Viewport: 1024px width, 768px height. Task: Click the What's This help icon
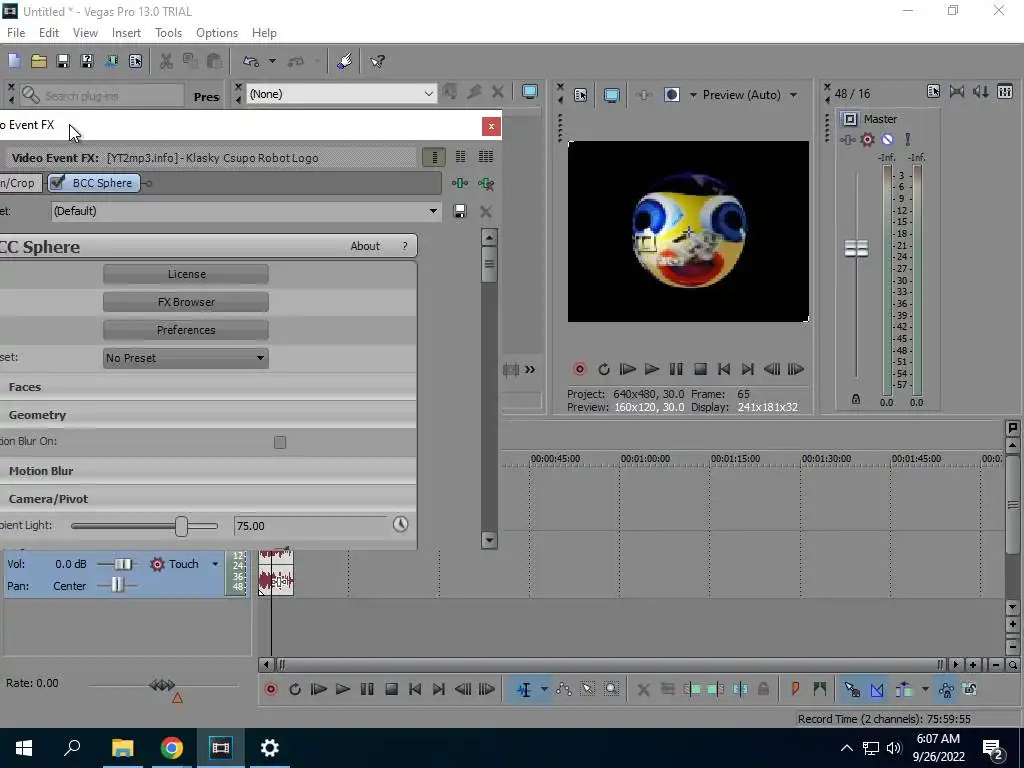coord(377,61)
